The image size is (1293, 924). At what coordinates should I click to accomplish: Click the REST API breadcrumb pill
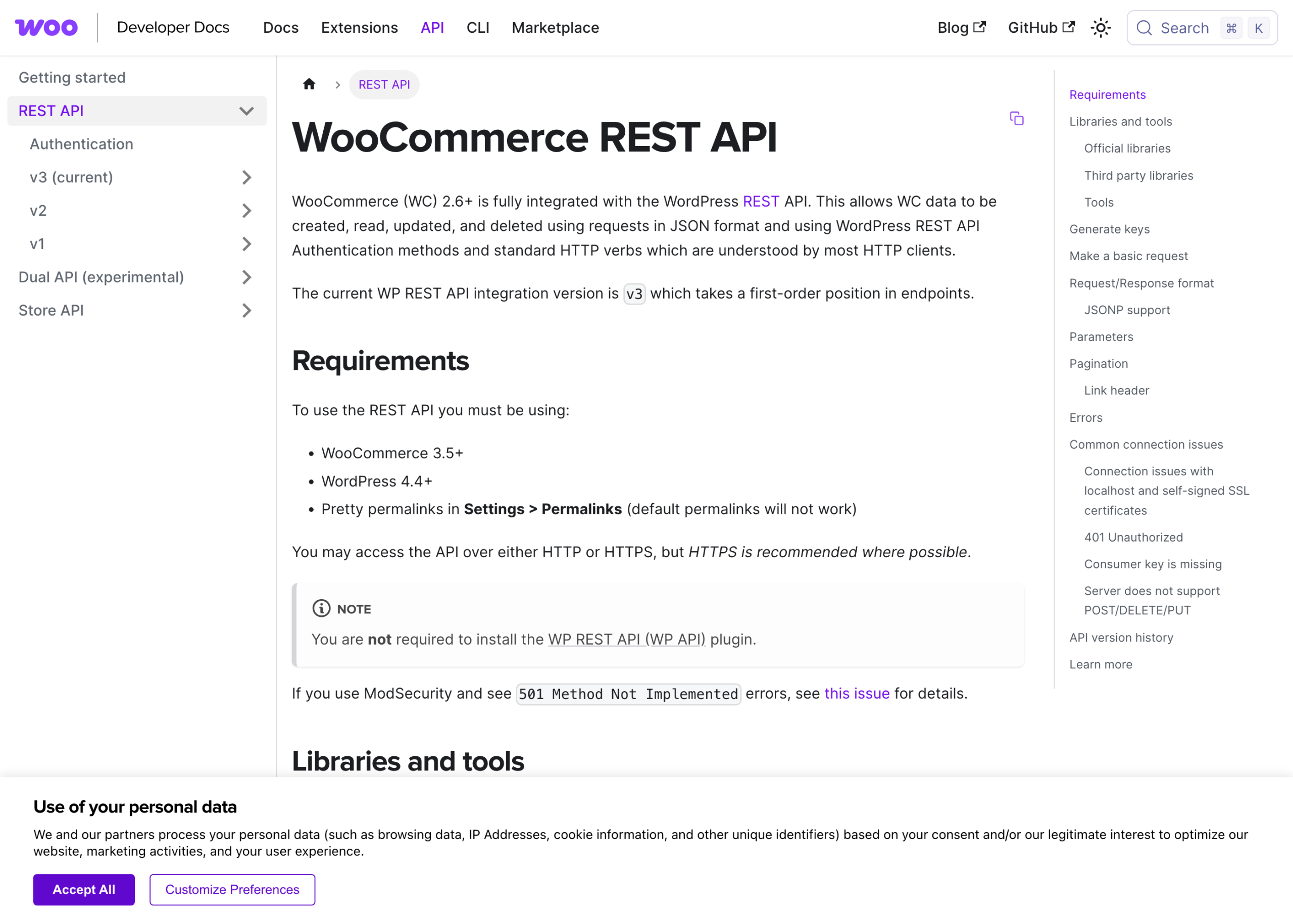tap(384, 84)
